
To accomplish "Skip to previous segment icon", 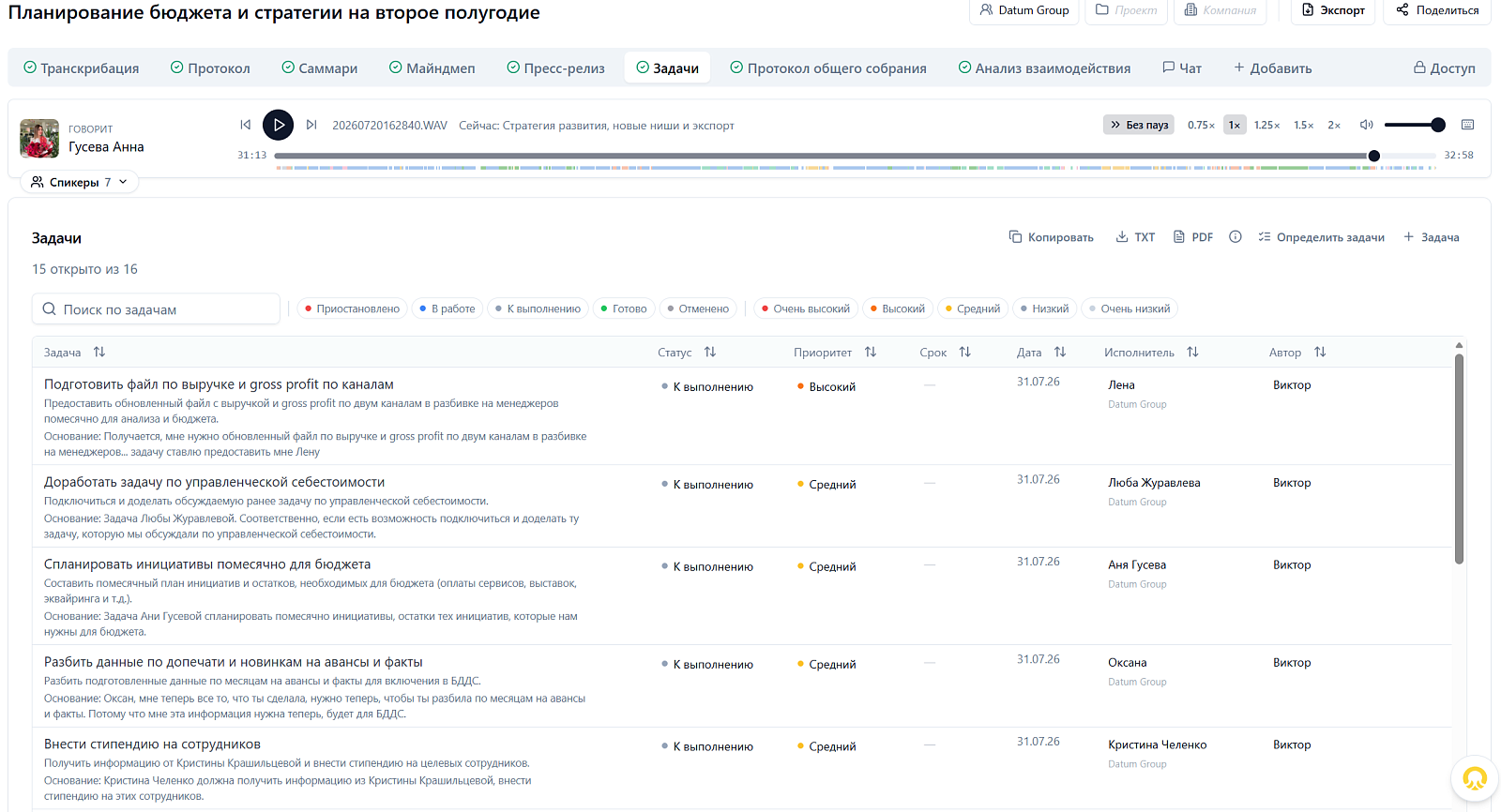I will pos(246,125).
